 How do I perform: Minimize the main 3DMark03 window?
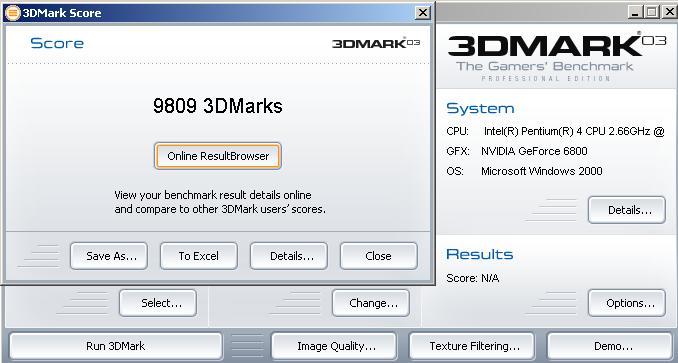(x=635, y=12)
